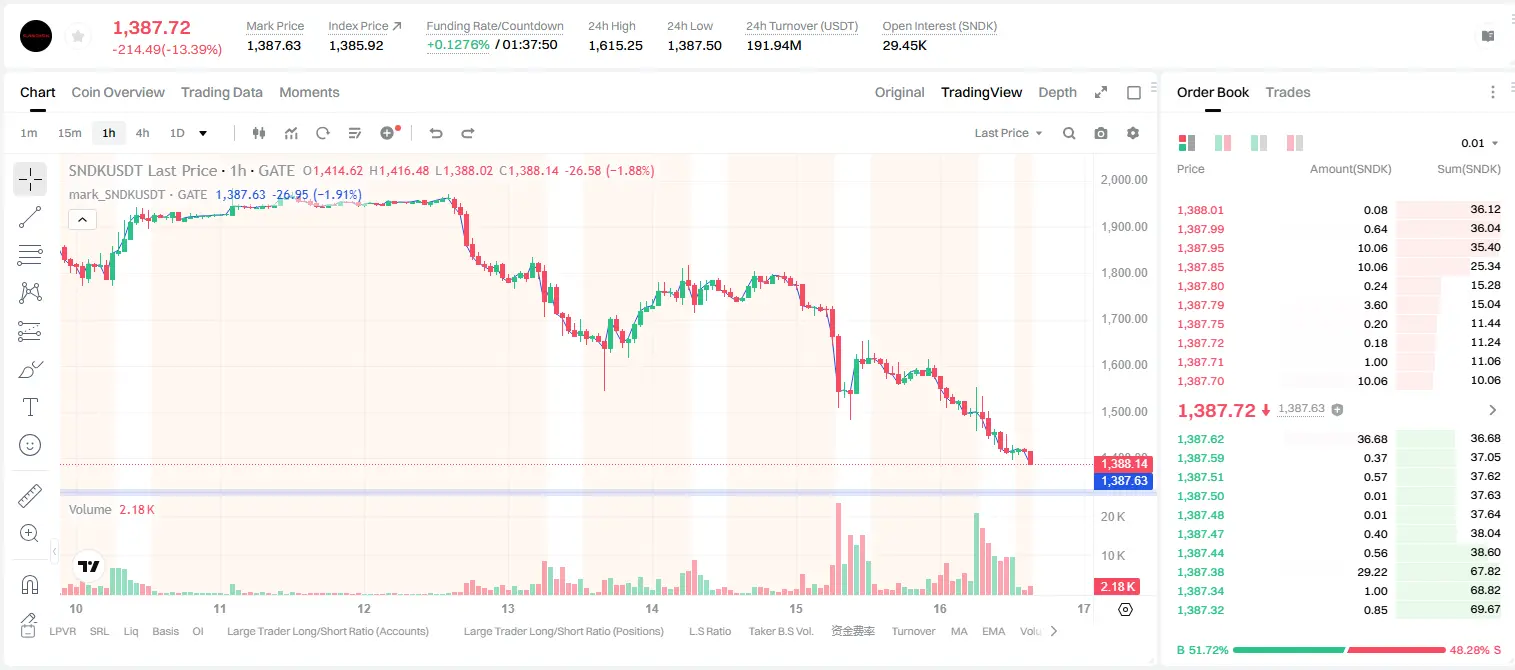Select the ruler measure tool
Image resolution: width=1515 pixels, height=670 pixels.
(x=30, y=496)
